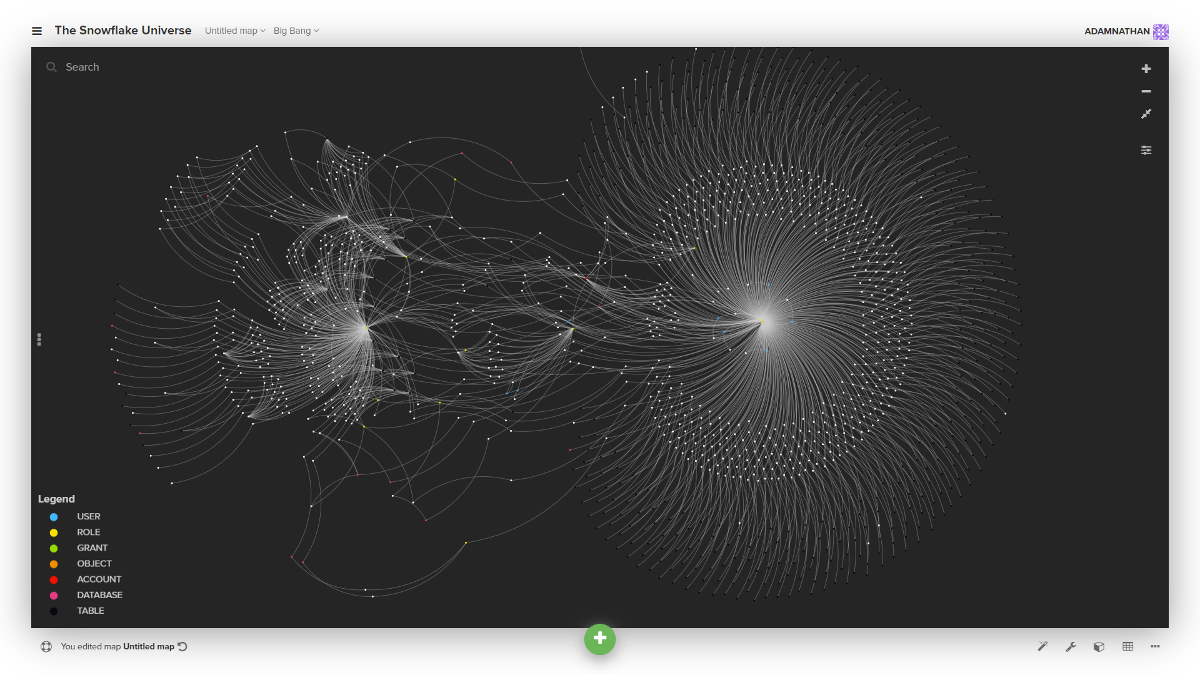Click the USER blue legend swatch
This screenshot has width=1200, height=675.
pyautogui.click(x=54, y=517)
